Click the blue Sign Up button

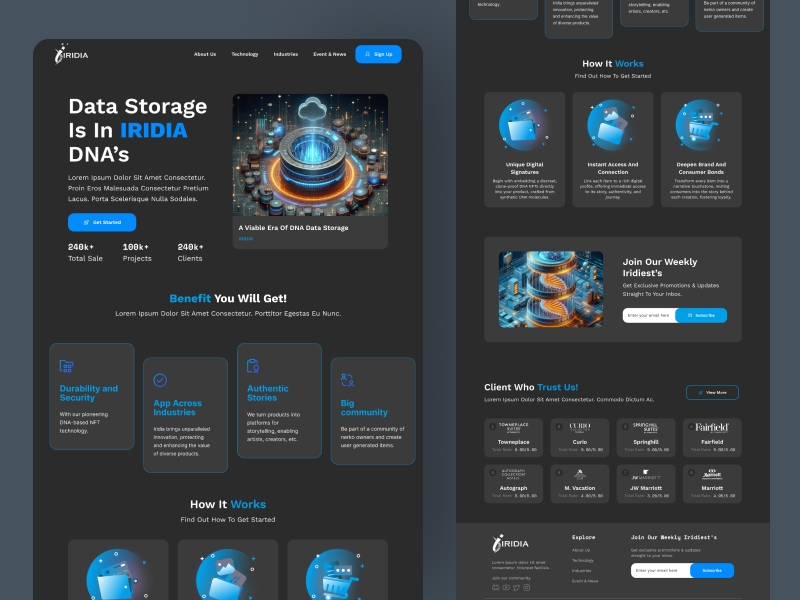(379, 54)
